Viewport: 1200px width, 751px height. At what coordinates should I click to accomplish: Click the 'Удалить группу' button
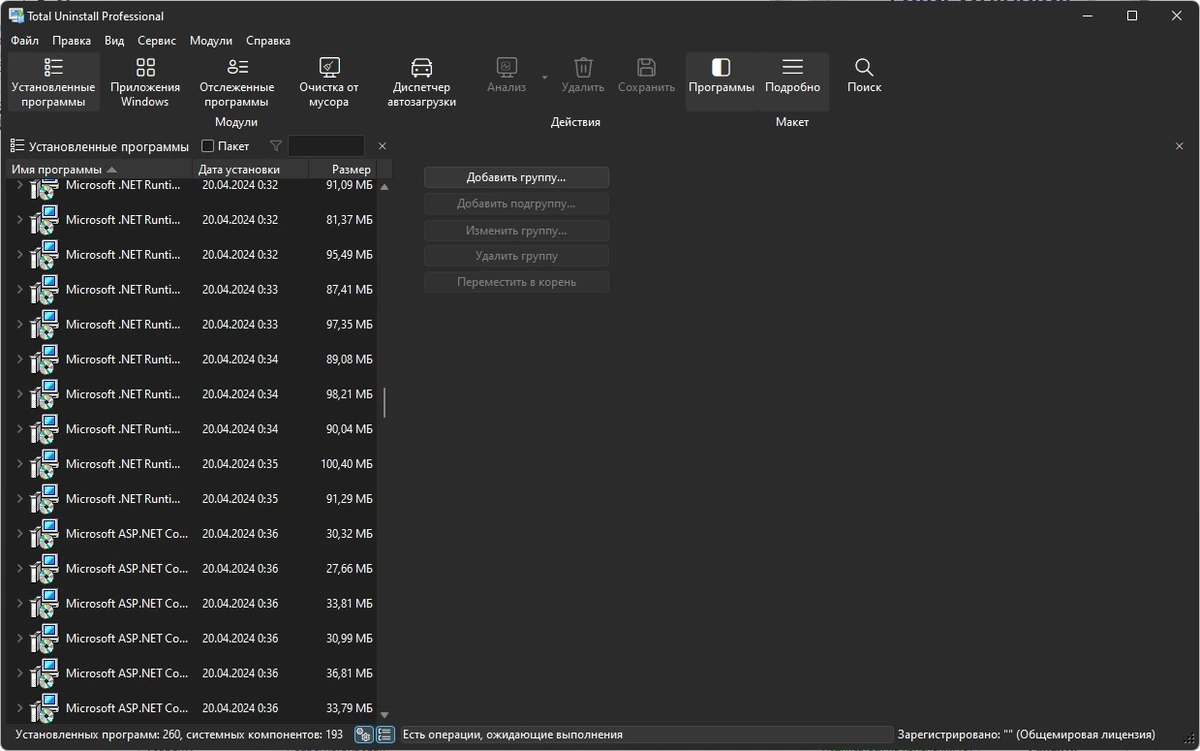[x=516, y=256]
